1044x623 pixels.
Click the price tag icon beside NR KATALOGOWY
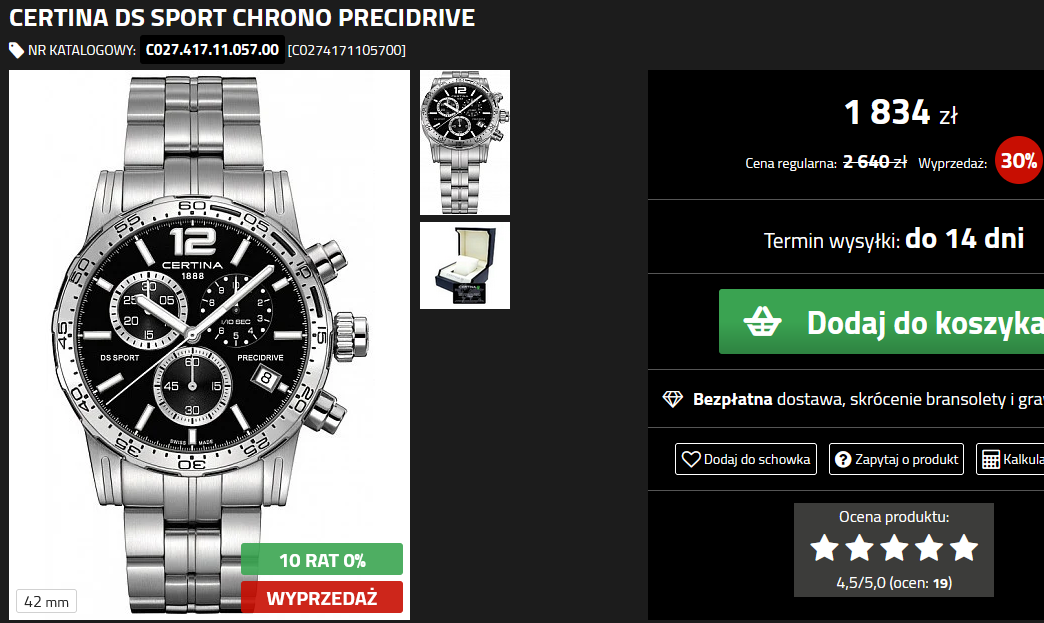pos(16,50)
